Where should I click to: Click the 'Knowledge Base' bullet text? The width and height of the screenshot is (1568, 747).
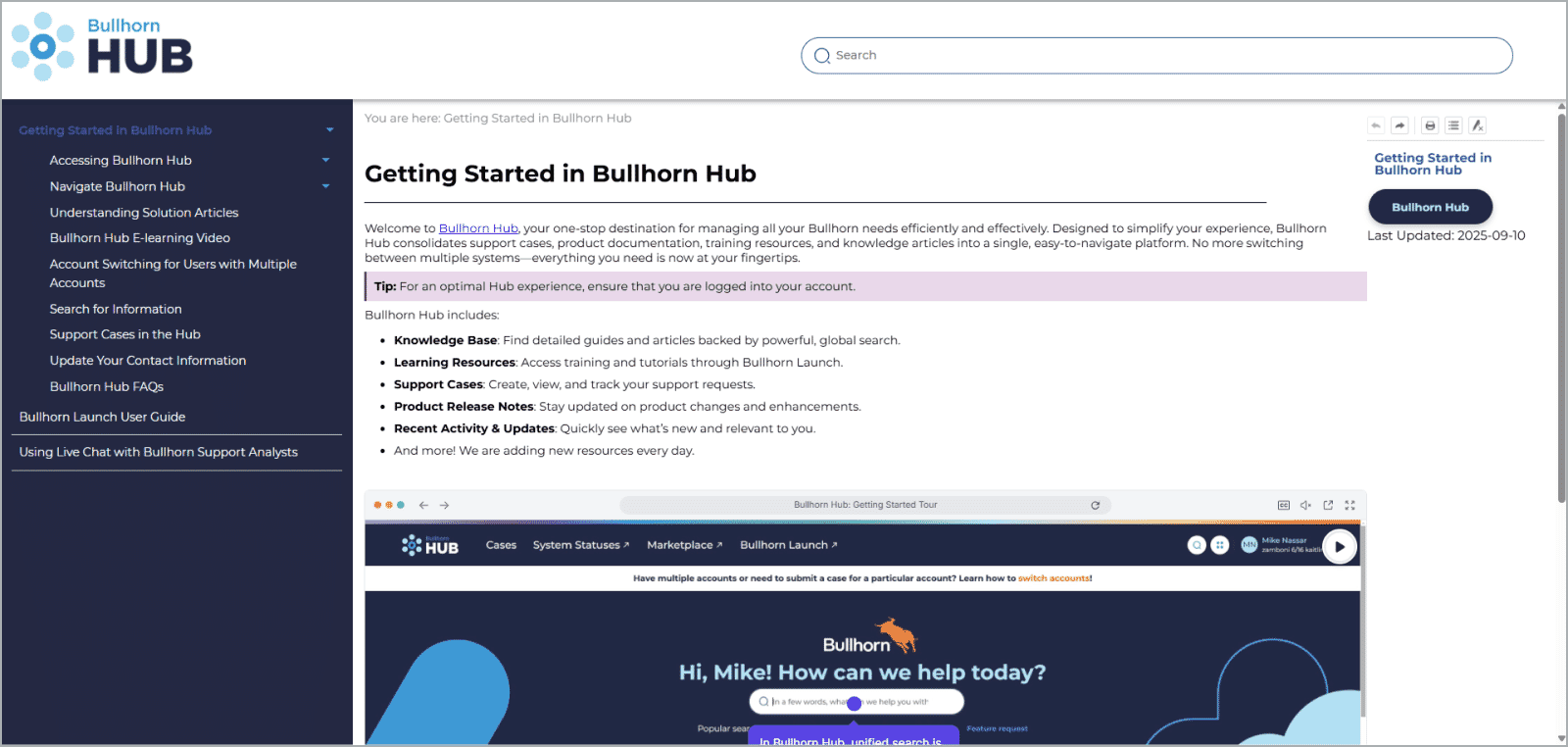pyautogui.click(x=446, y=340)
